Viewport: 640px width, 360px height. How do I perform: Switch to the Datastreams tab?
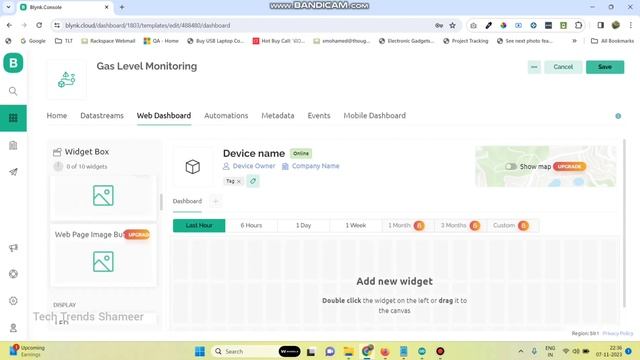point(102,116)
